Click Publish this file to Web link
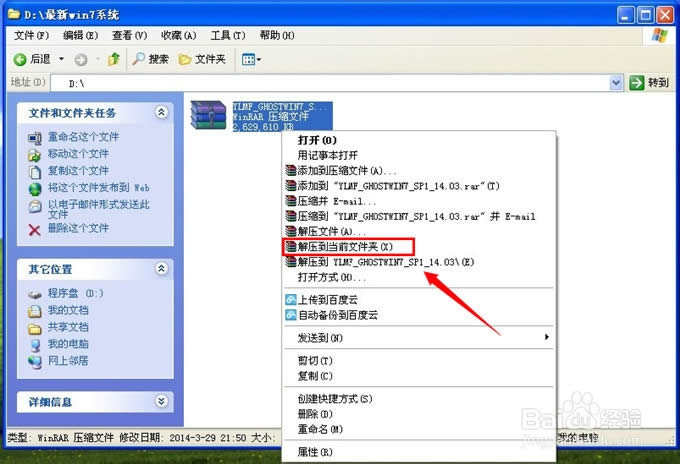This screenshot has height=464, width=680. tap(98, 188)
